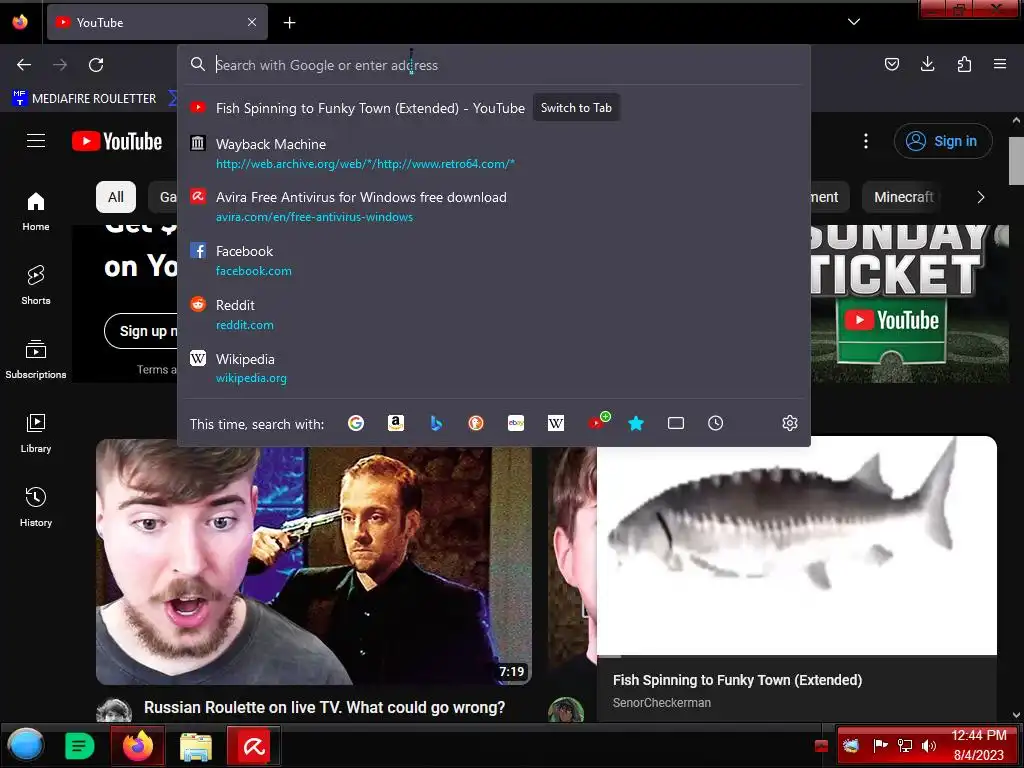Click the YouTube logo
The height and width of the screenshot is (768, 1024).
coord(117,141)
